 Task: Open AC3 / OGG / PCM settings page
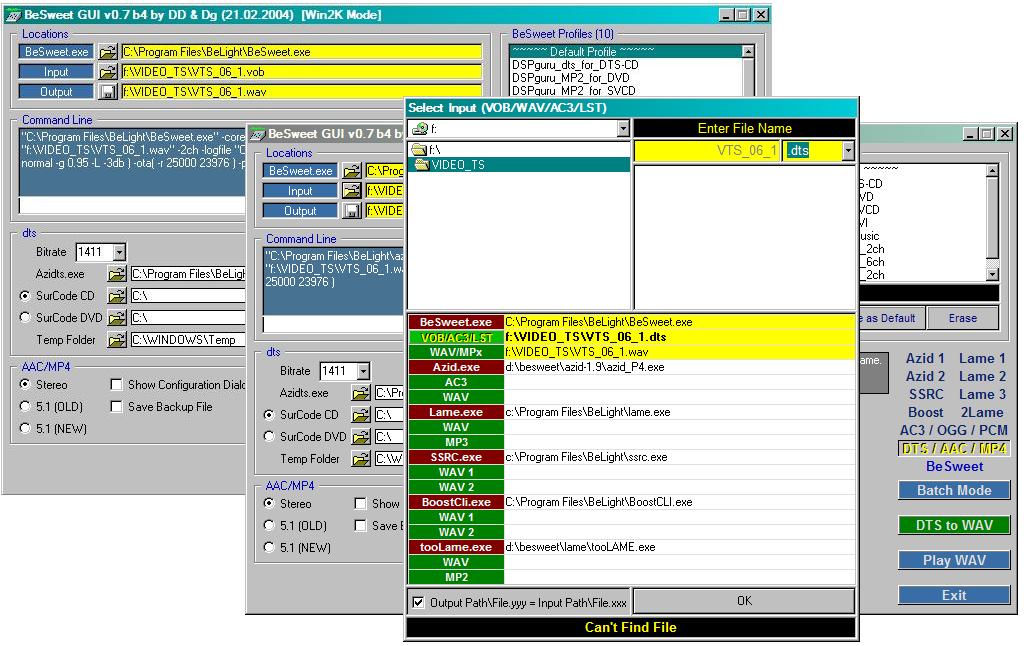point(953,430)
